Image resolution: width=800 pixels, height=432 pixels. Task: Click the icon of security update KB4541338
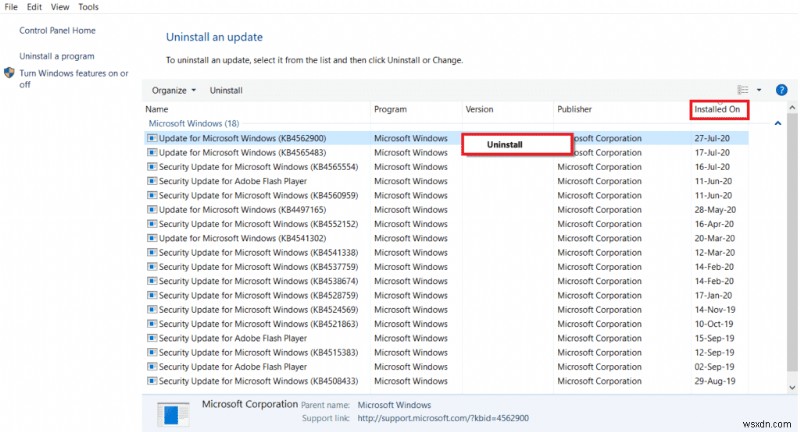152,252
